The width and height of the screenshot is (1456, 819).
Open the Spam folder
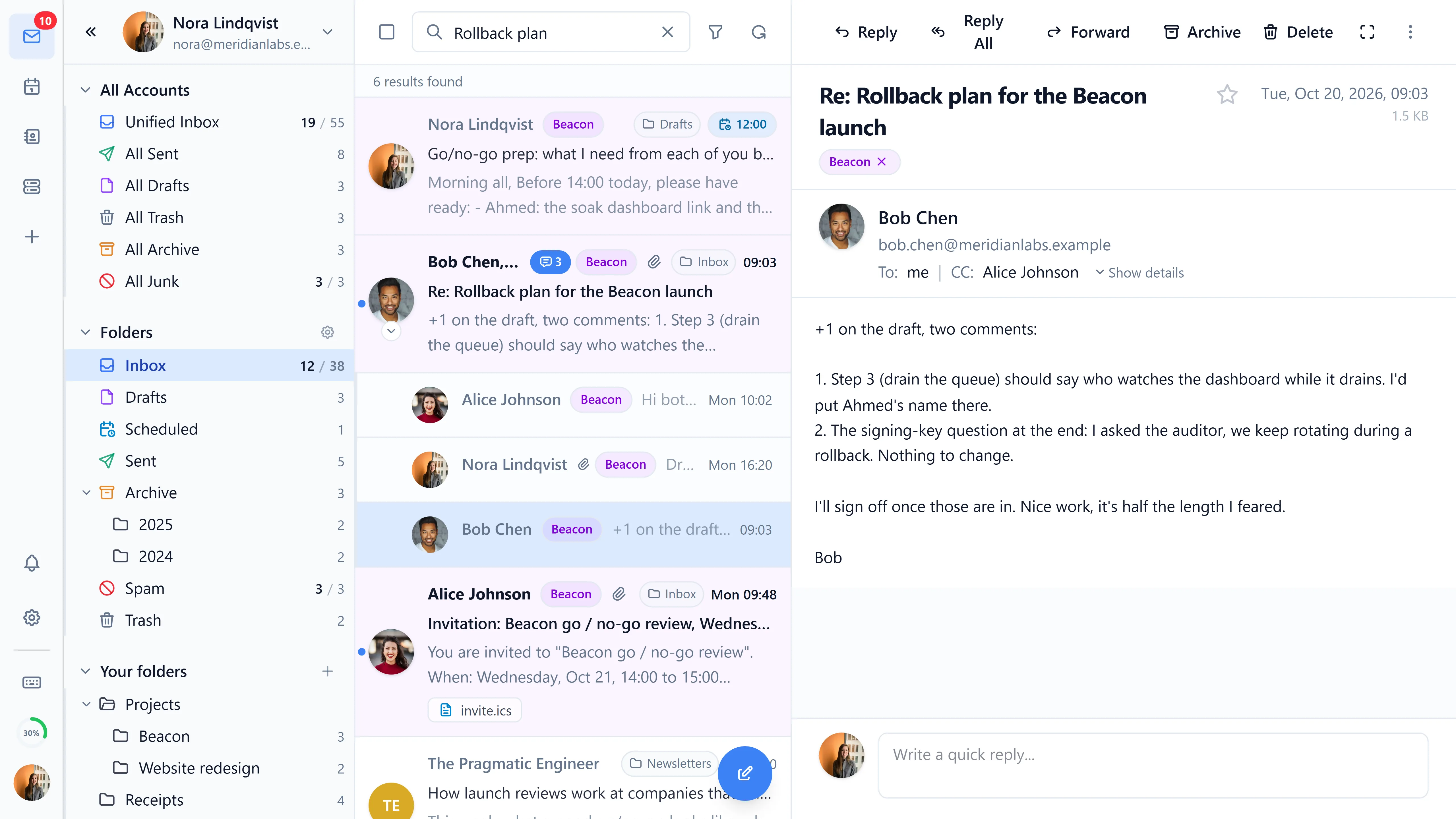click(209, 588)
